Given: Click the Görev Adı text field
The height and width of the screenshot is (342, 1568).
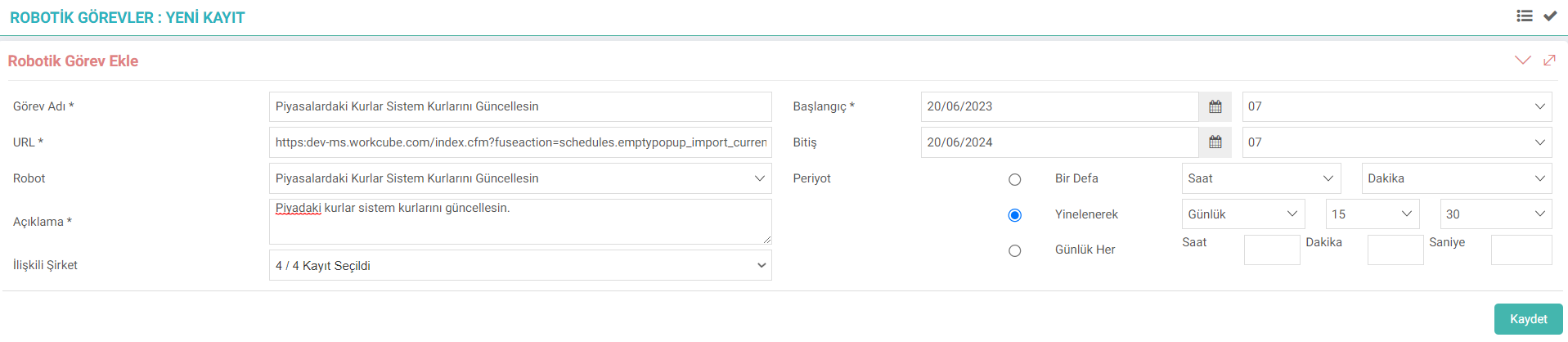Looking at the screenshot, I should tap(520, 107).
